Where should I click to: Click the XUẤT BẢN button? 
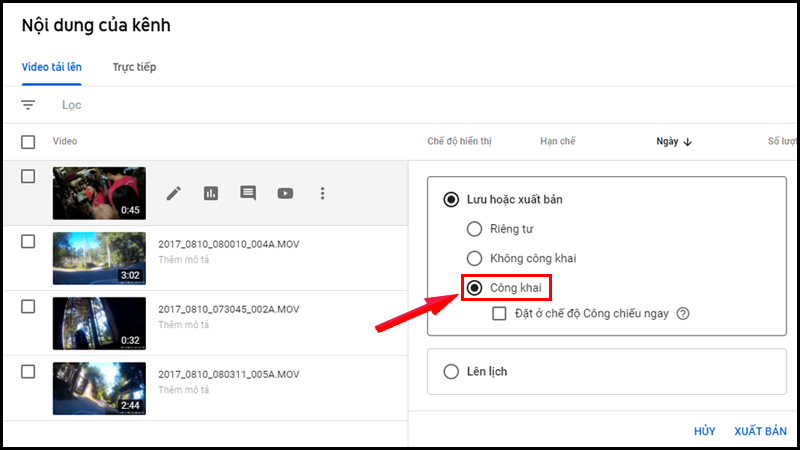click(760, 431)
